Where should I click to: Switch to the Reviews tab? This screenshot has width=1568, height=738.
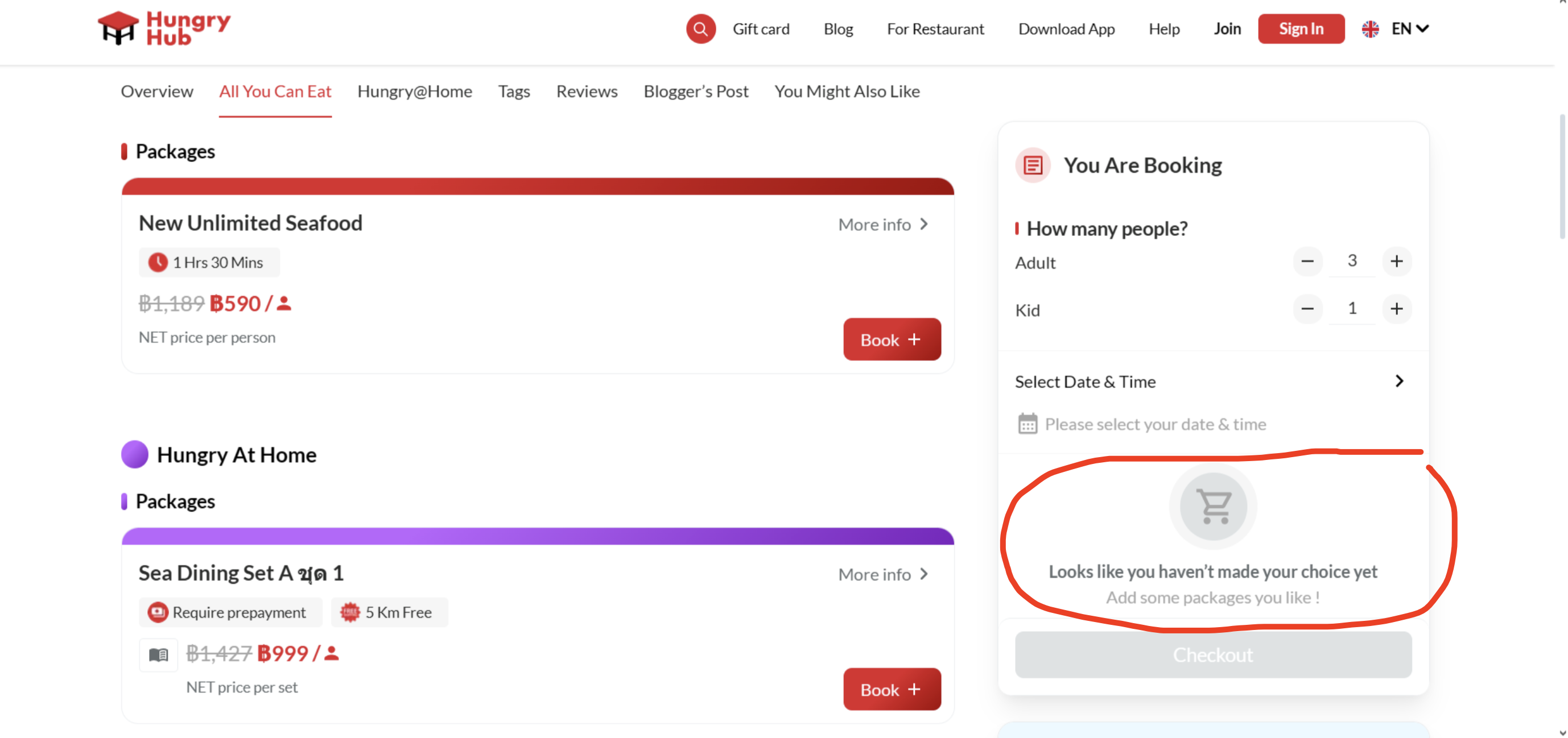[587, 92]
